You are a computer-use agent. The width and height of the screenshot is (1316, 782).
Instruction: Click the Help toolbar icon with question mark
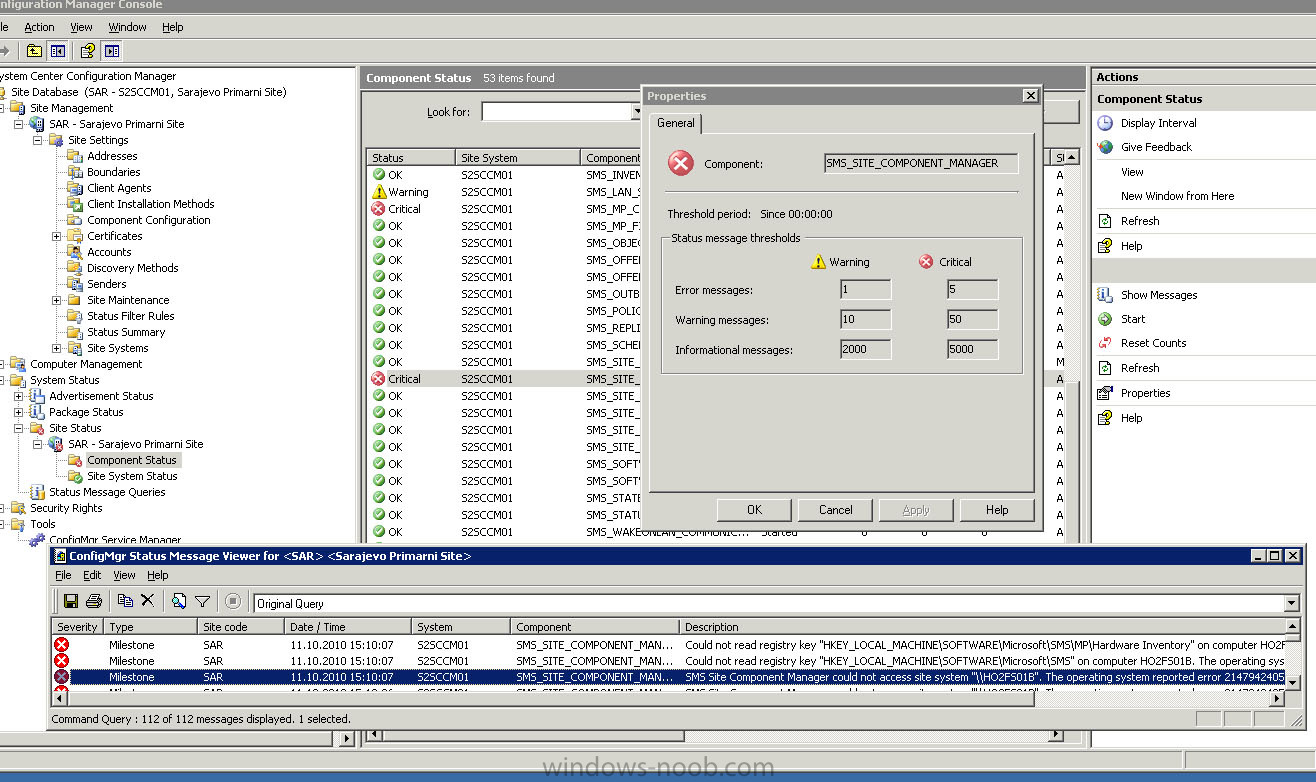[x=88, y=51]
